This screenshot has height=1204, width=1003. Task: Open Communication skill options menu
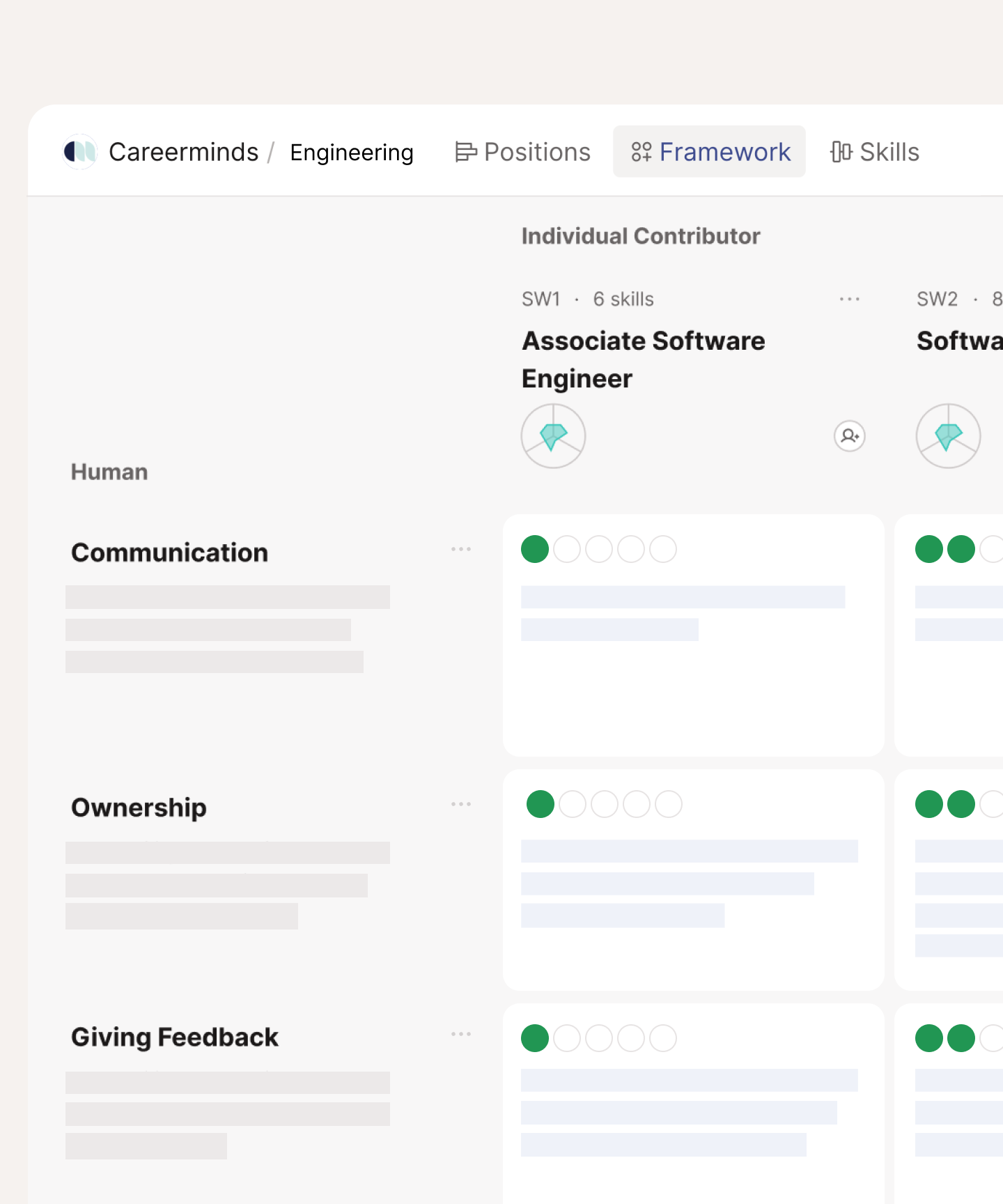click(461, 549)
